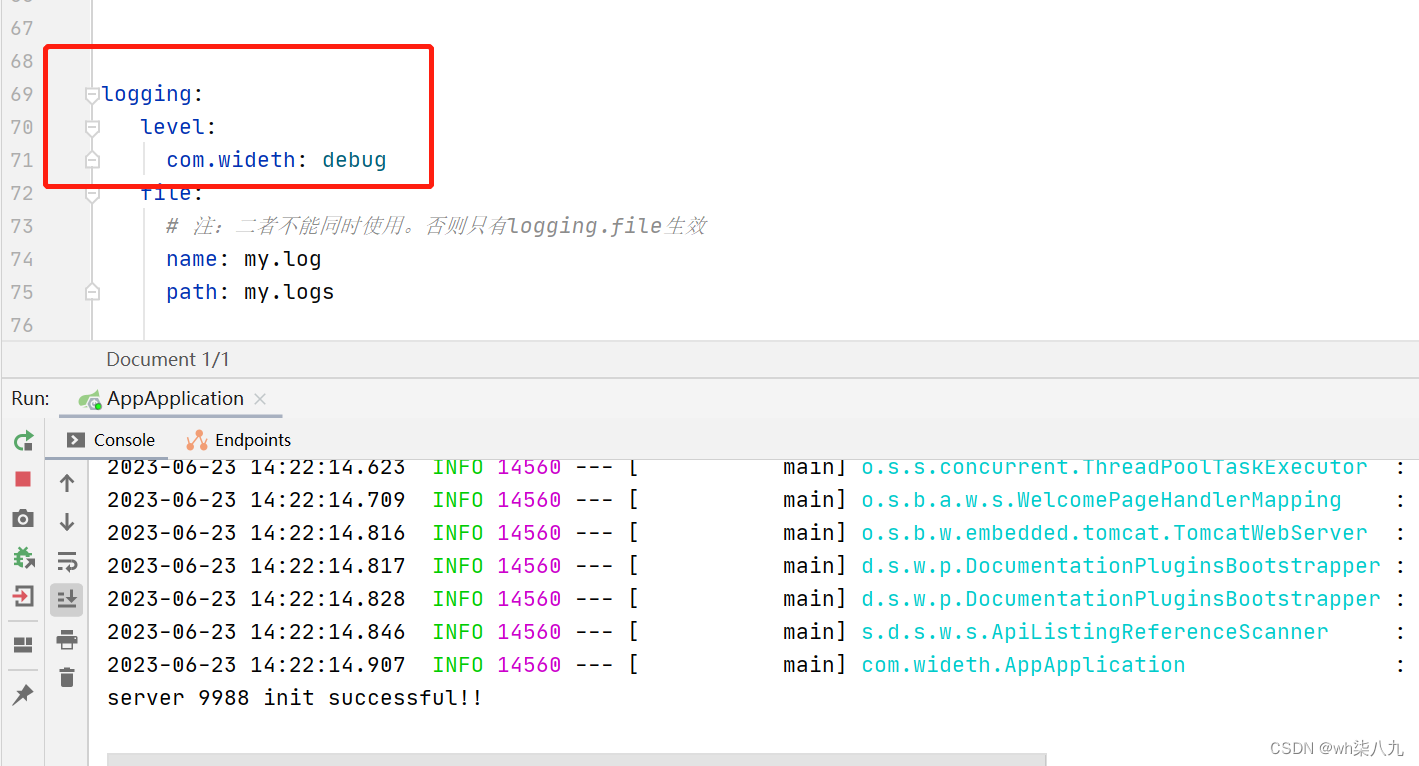The height and width of the screenshot is (766, 1419).
Task: Click DocumentationPluginsBootstrapper on the 14:22:14.828 line
Action: [1121, 599]
